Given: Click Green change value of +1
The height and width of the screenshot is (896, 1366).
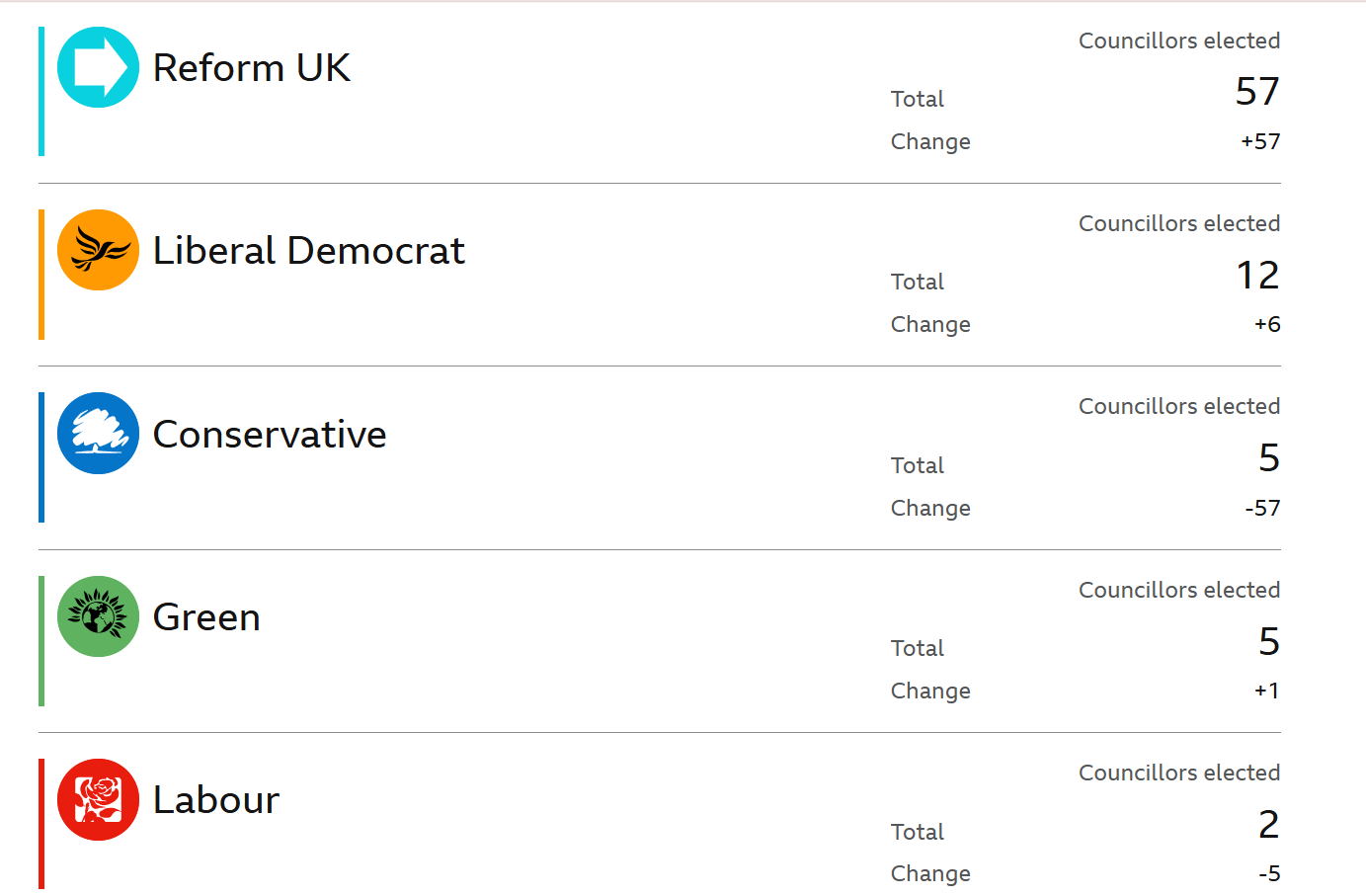Looking at the screenshot, I should pyautogui.click(x=1267, y=691).
